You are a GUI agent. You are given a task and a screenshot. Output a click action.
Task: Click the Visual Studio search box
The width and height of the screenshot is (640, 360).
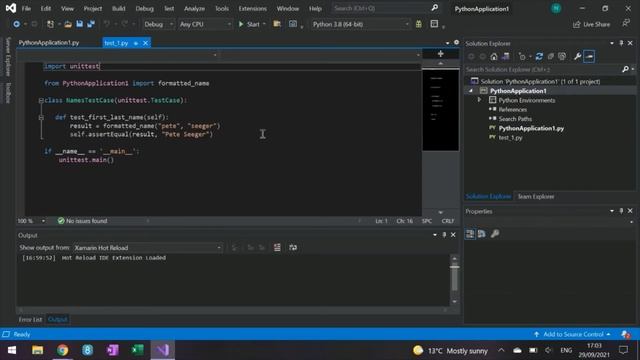[x=386, y=8]
